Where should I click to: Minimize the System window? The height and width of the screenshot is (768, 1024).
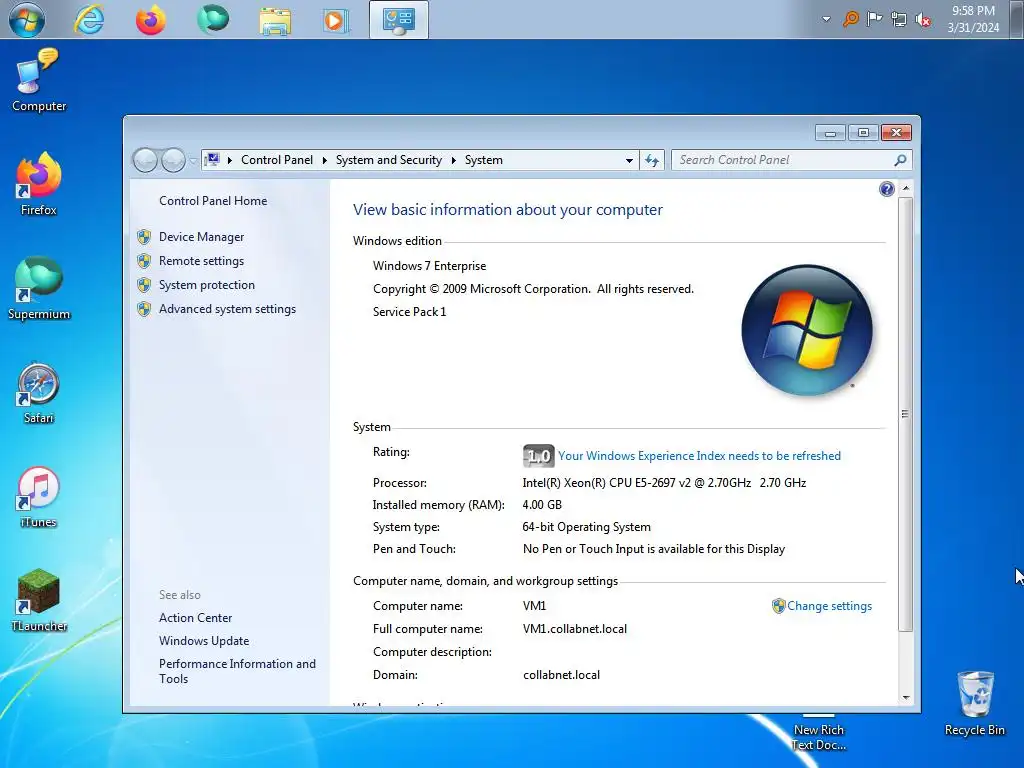830,133
